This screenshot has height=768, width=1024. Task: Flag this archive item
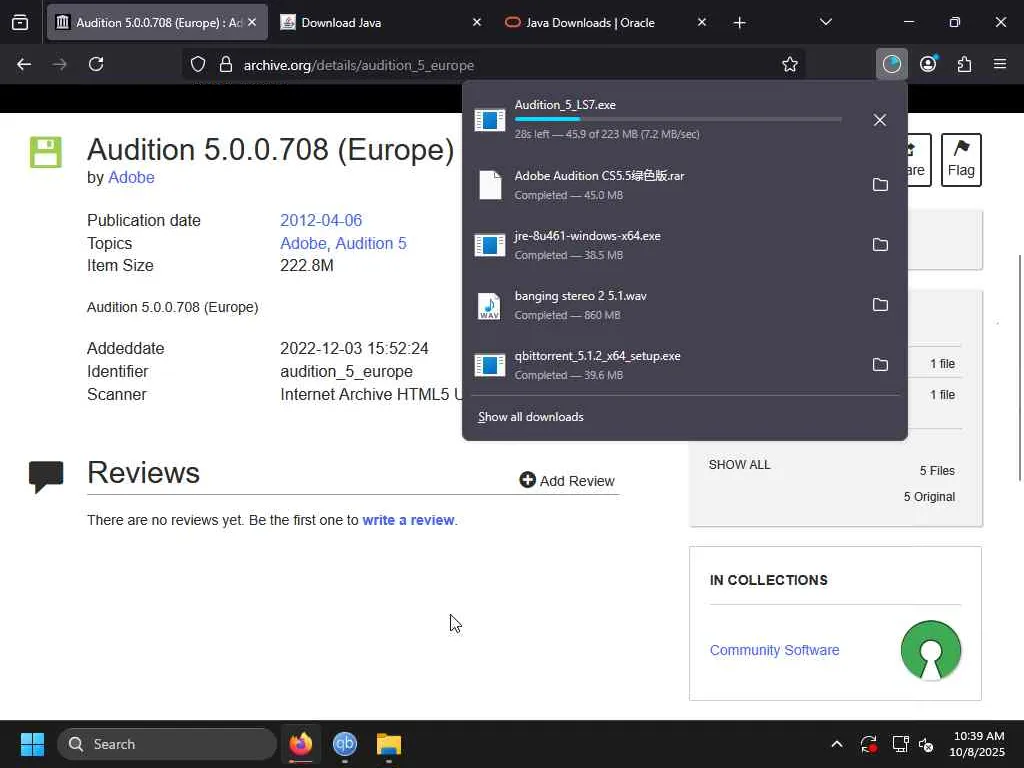(x=961, y=160)
